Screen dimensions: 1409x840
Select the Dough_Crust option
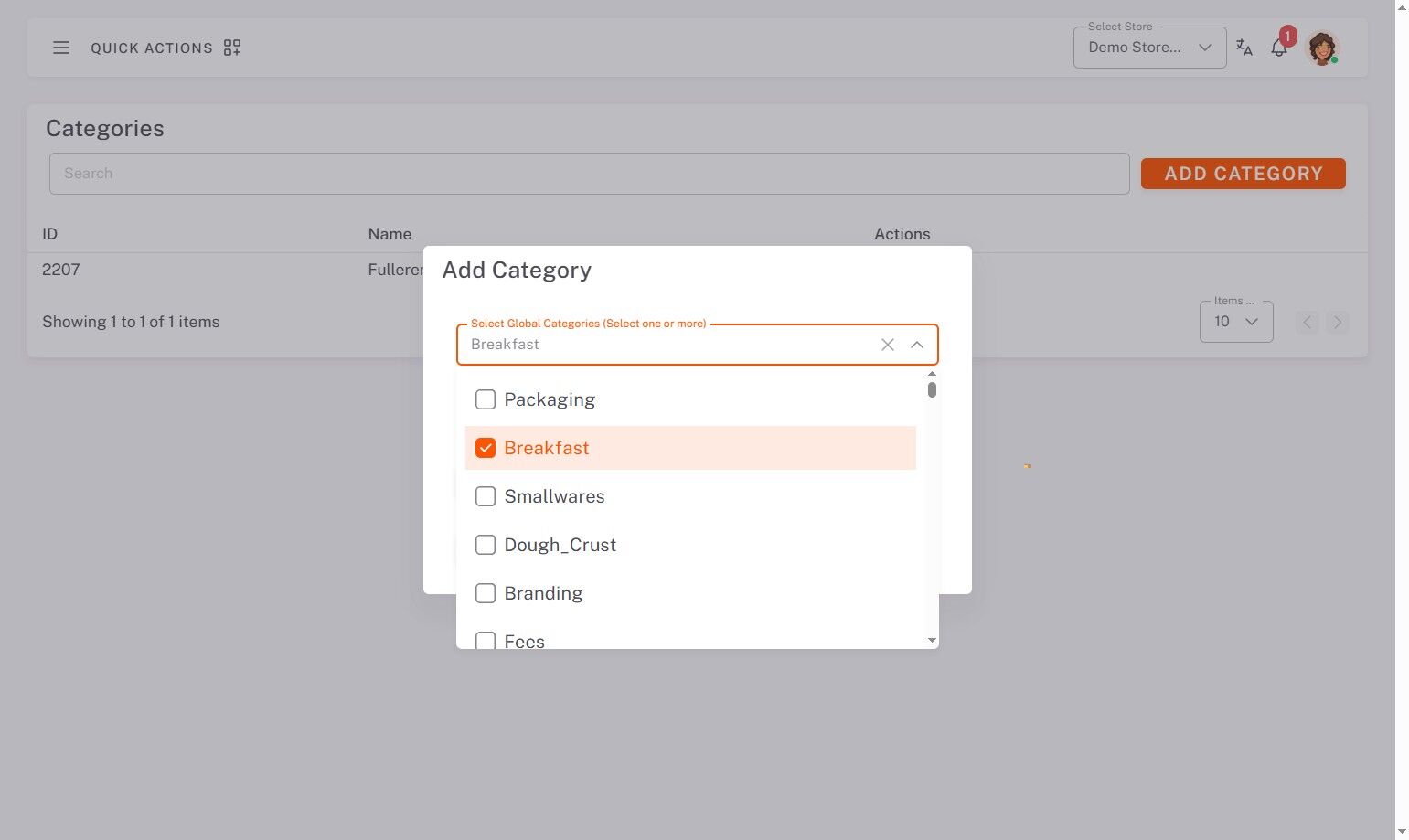click(x=560, y=545)
